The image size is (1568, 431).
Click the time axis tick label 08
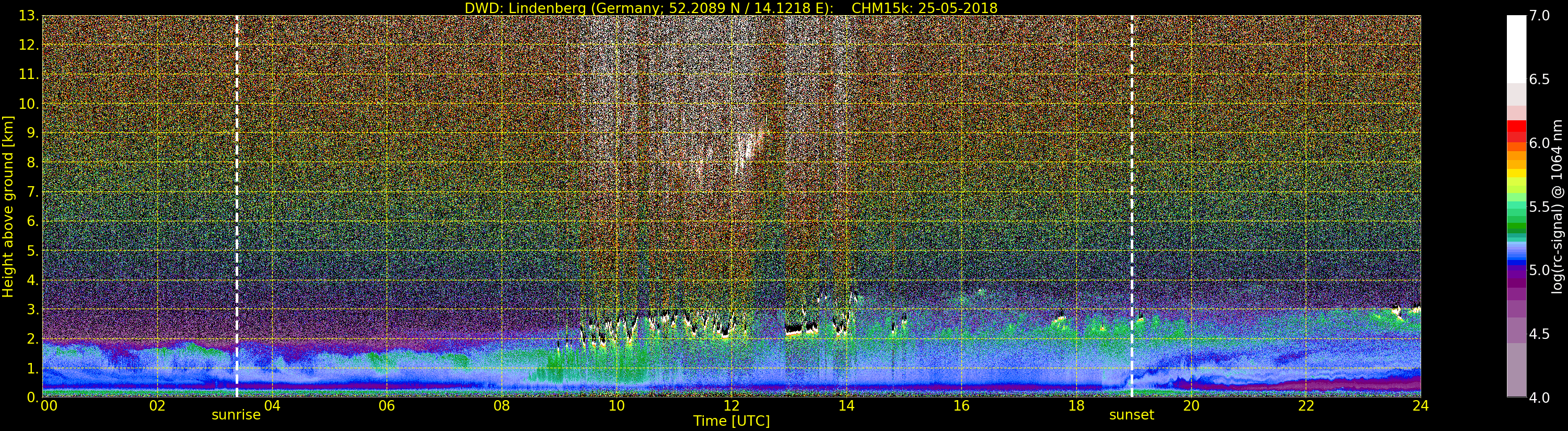pyautogui.click(x=502, y=406)
